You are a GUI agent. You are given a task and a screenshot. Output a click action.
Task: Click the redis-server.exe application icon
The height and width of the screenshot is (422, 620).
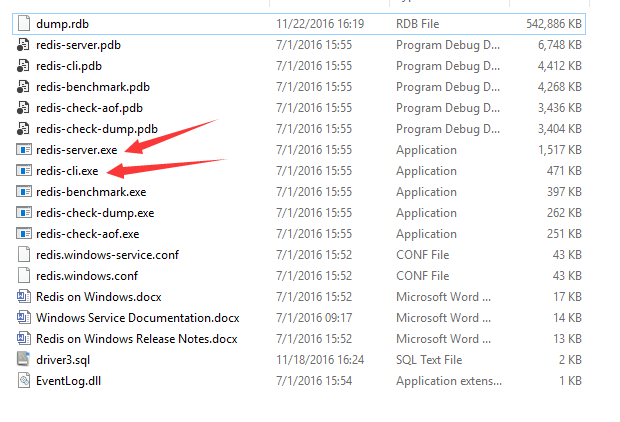coord(24,150)
